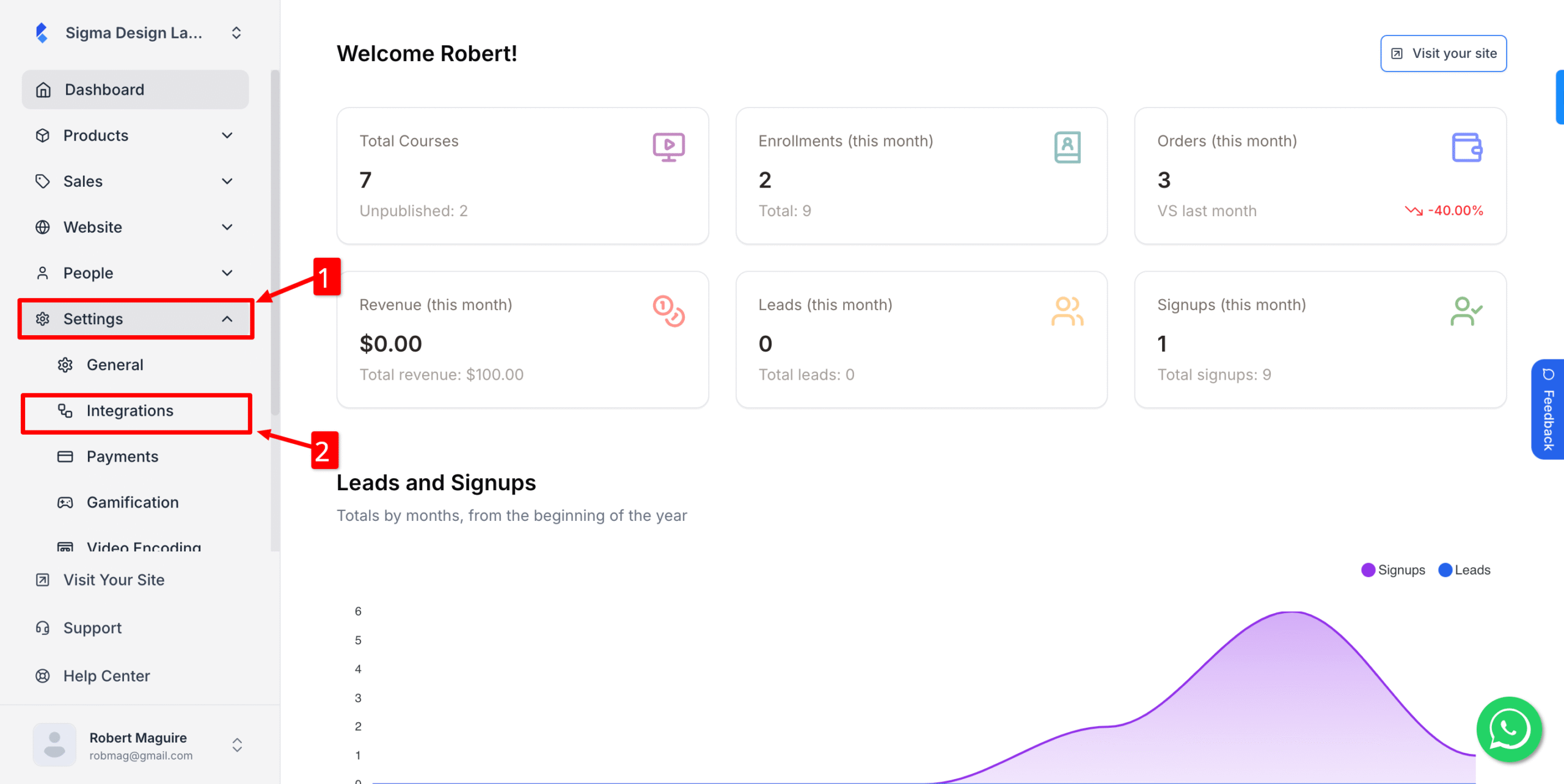Select the Dashboard home icon
The width and height of the screenshot is (1564, 784).
(x=43, y=89)
